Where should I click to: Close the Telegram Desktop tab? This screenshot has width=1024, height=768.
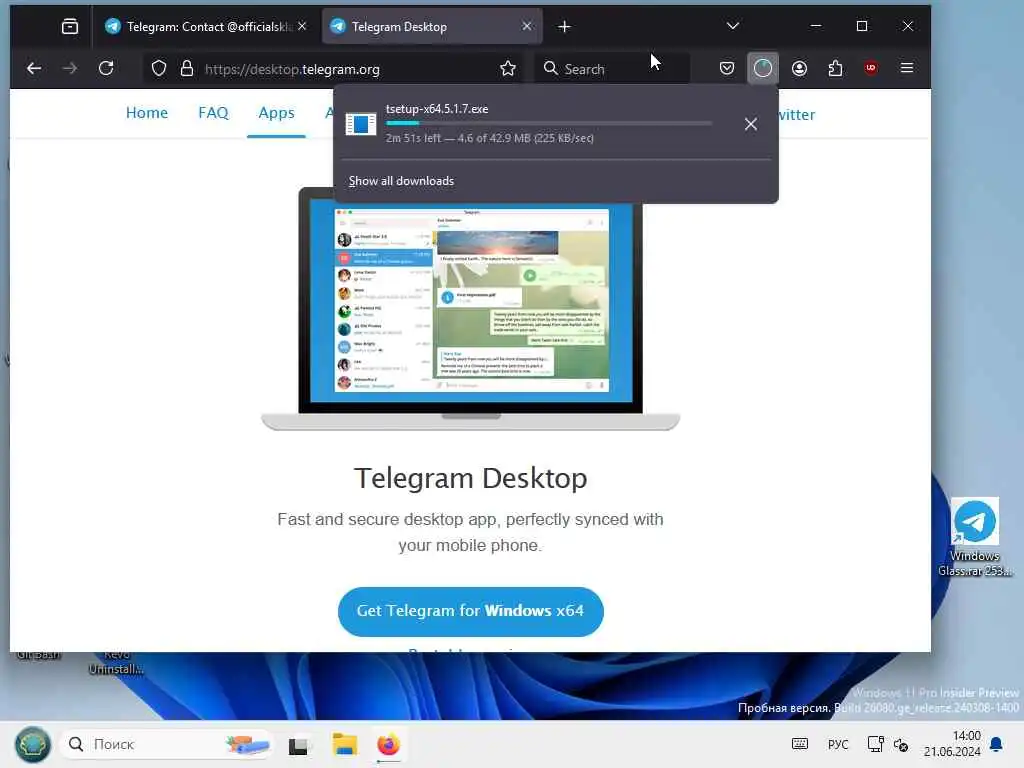pyautogui.click(x=527, y=26)
